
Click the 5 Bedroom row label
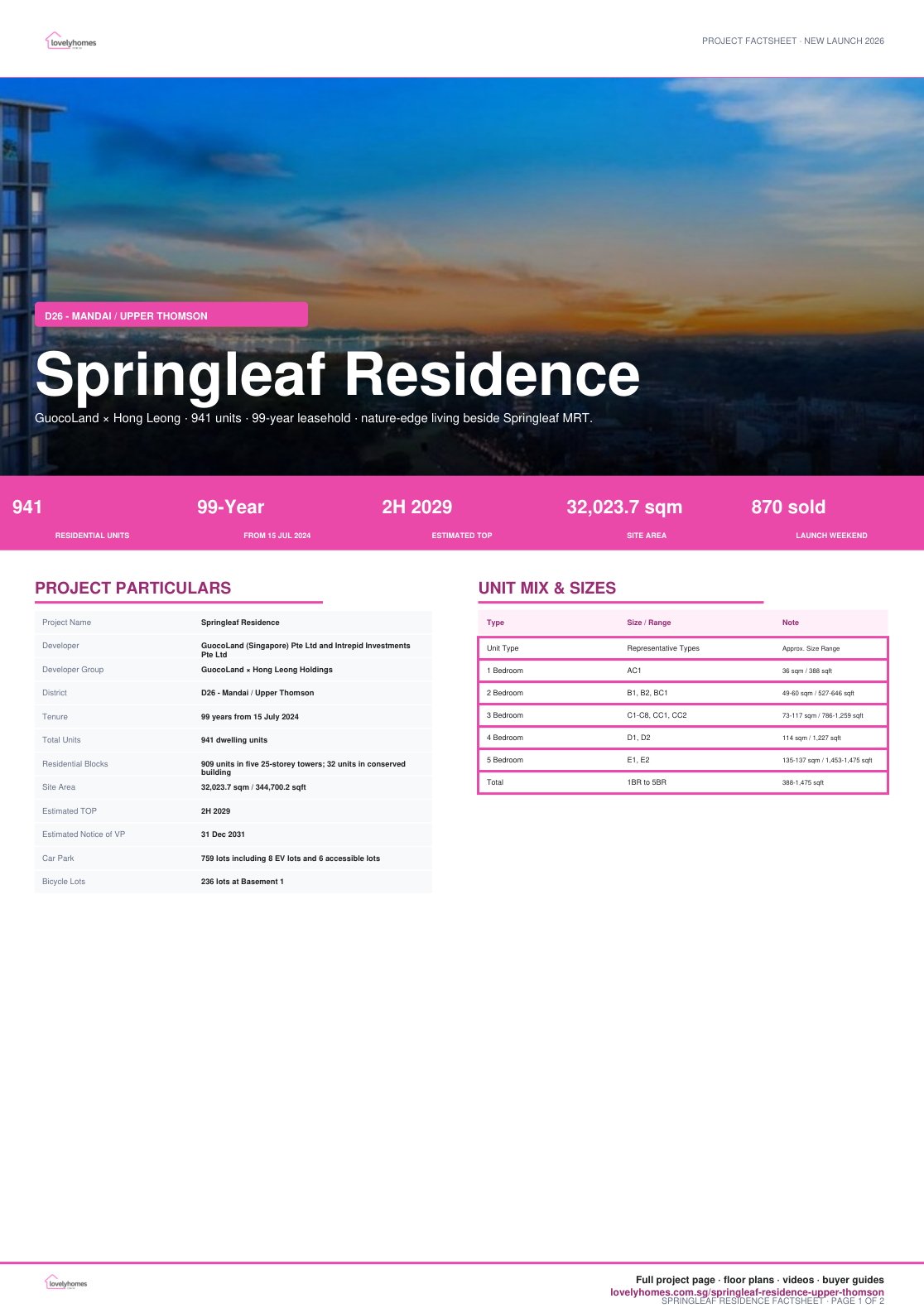[x=505, y=760]
